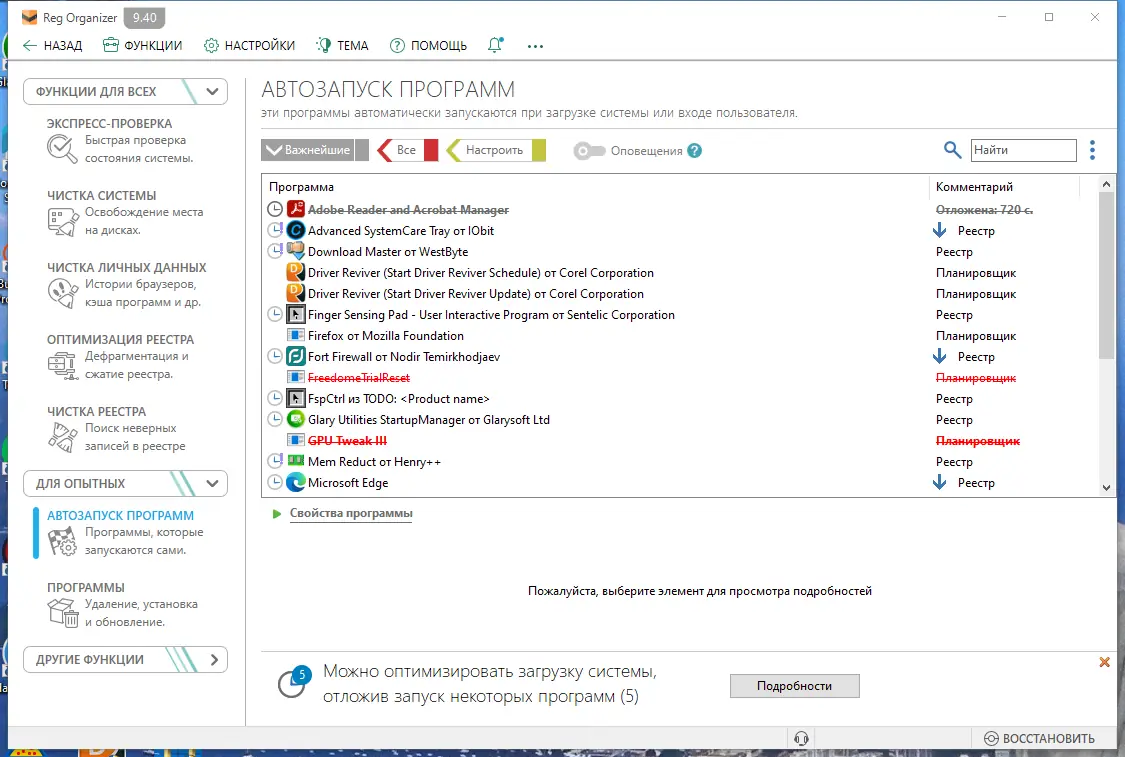Click the FspCtrl program icon

tap(296, 398)
